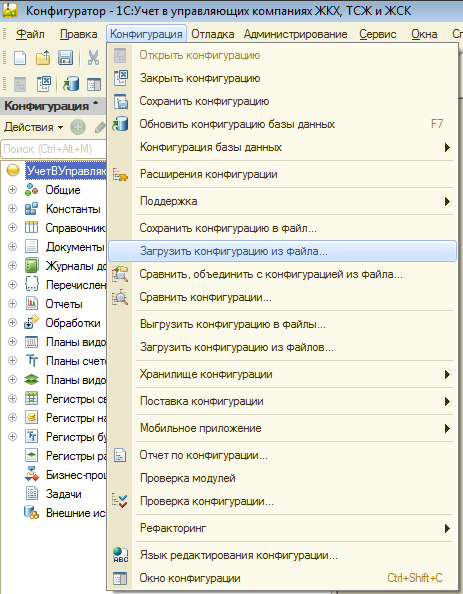Click the Задачи tree icon
Viewport: 463px width, 594px height.
pos(31,493)
